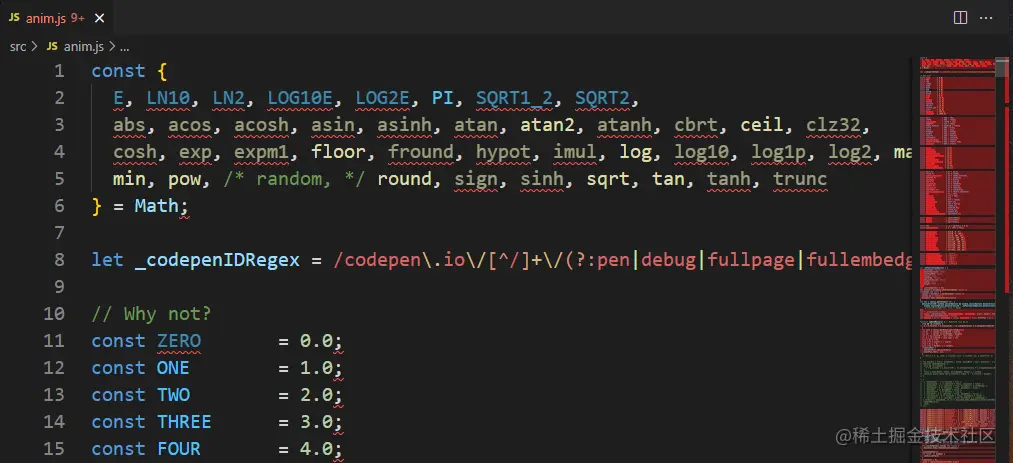Screen dimensions: 1013x463
Task: Click the PI constant on line 2
Action: click(443, 98)
